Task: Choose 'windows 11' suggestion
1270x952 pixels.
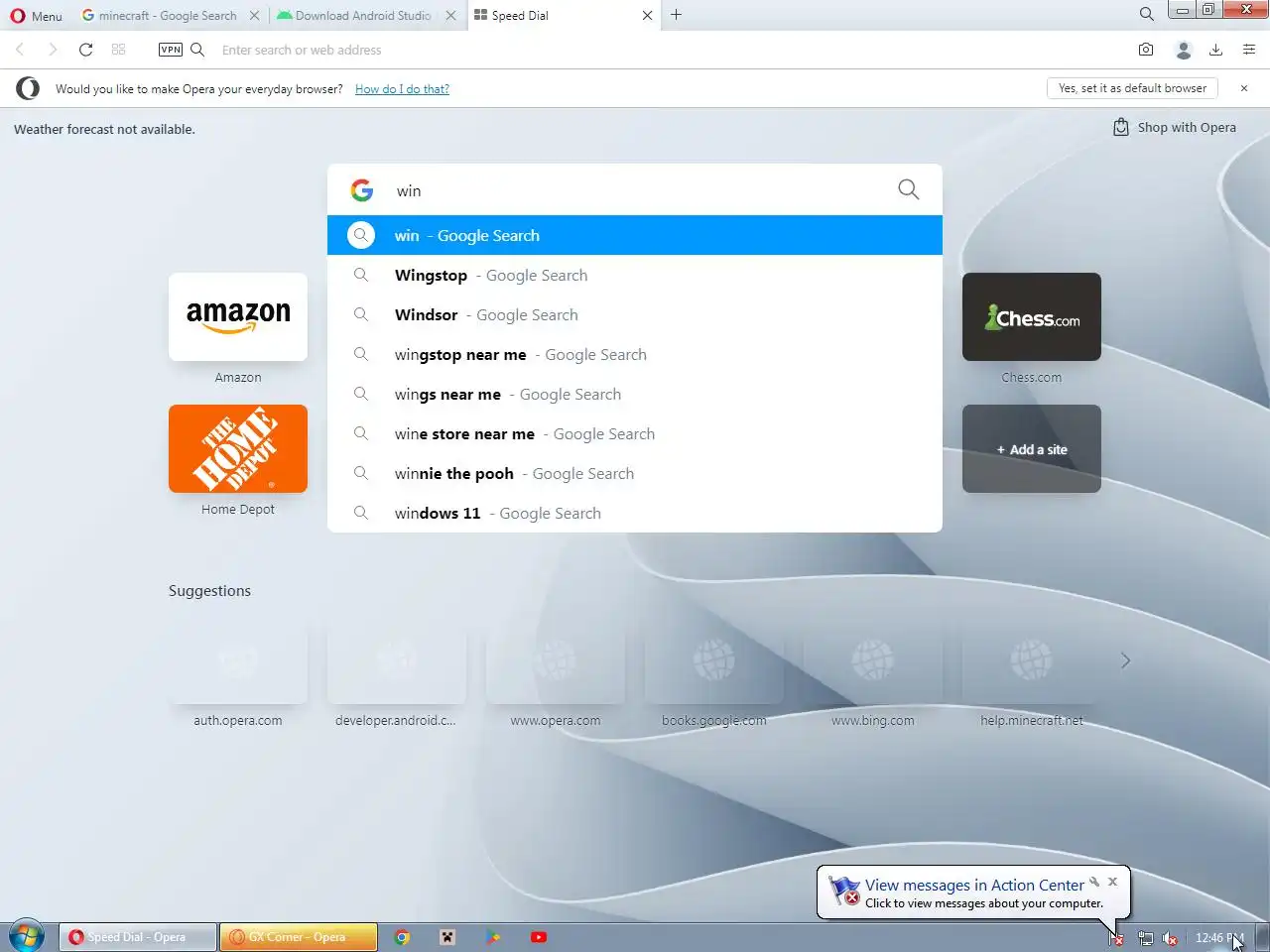Action: [x=635, y=513]
